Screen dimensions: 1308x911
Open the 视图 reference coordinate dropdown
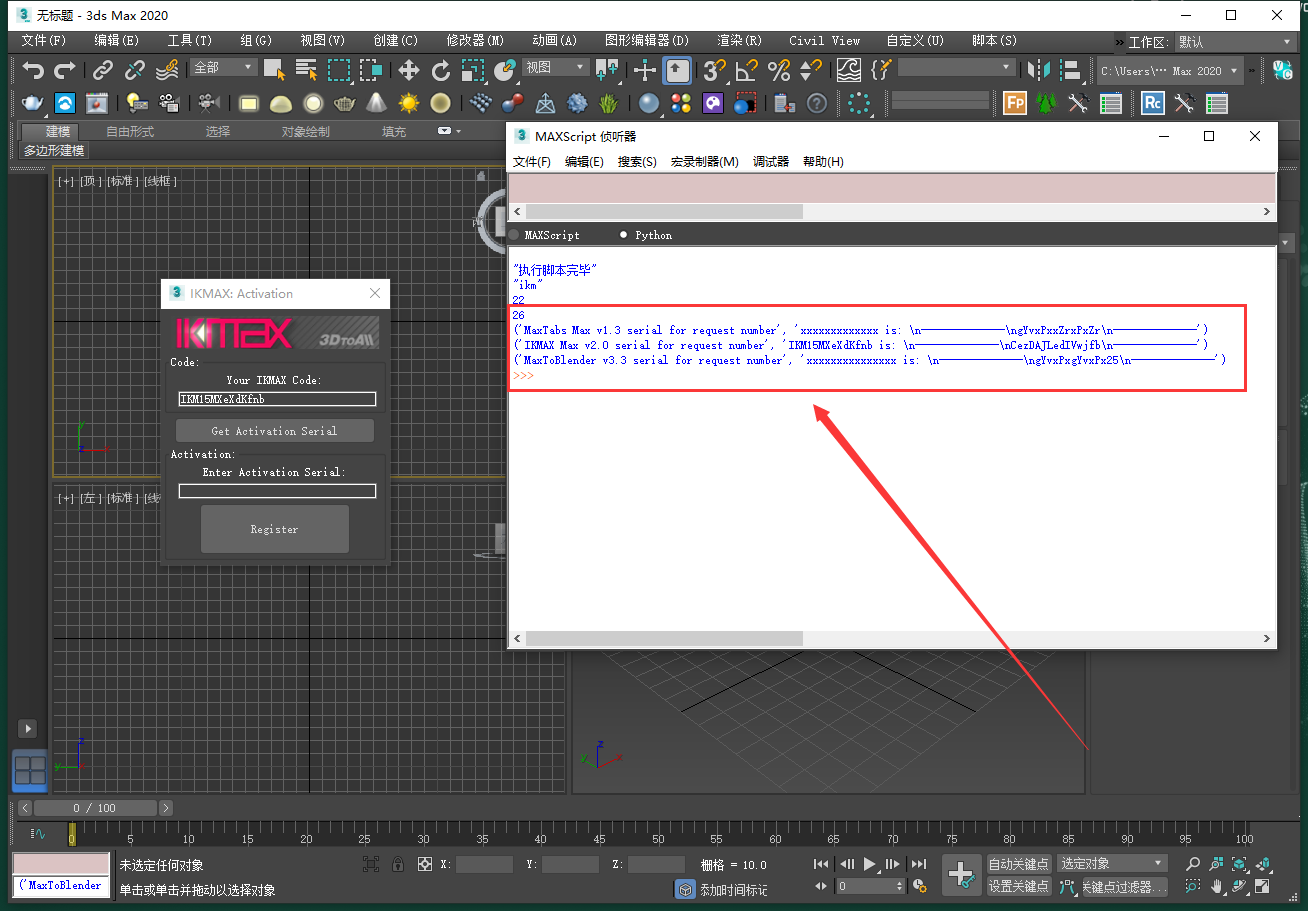pos(556,67)
